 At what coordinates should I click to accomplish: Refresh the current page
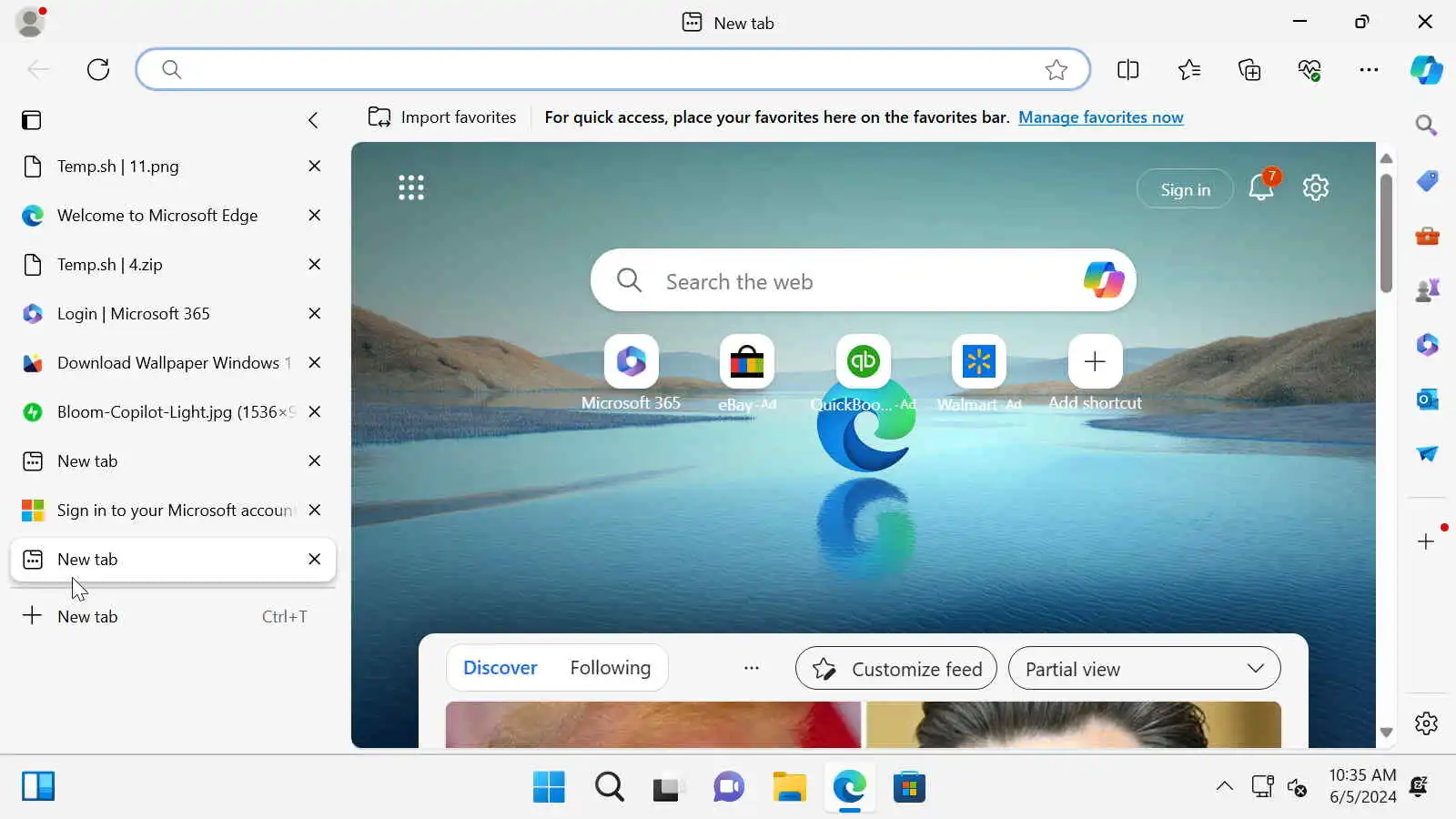pos(98,69)
